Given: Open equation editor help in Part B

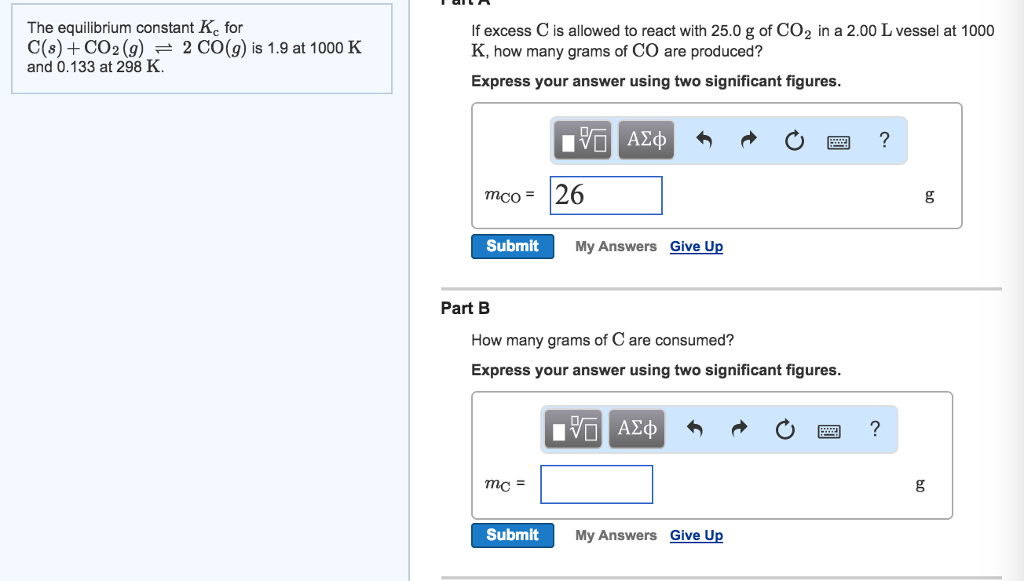Looking at the screenshot, I should click(x=874, y=428).
